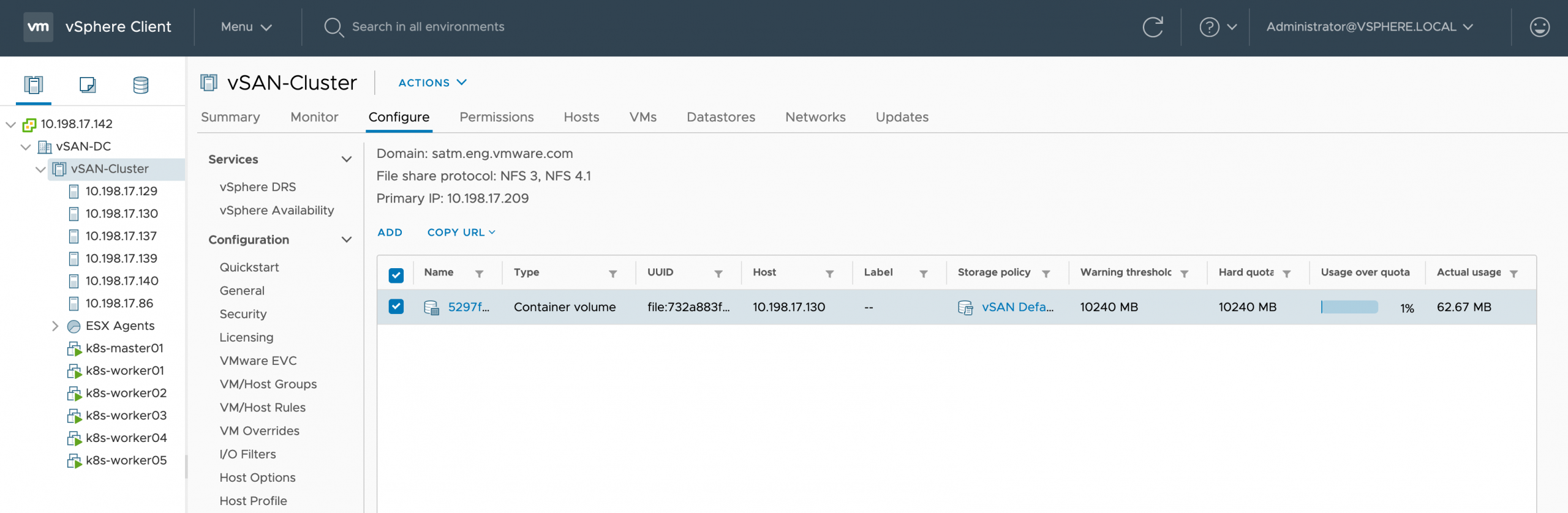Click the host icon beside 10.198.17.129

tap(73, 192)
